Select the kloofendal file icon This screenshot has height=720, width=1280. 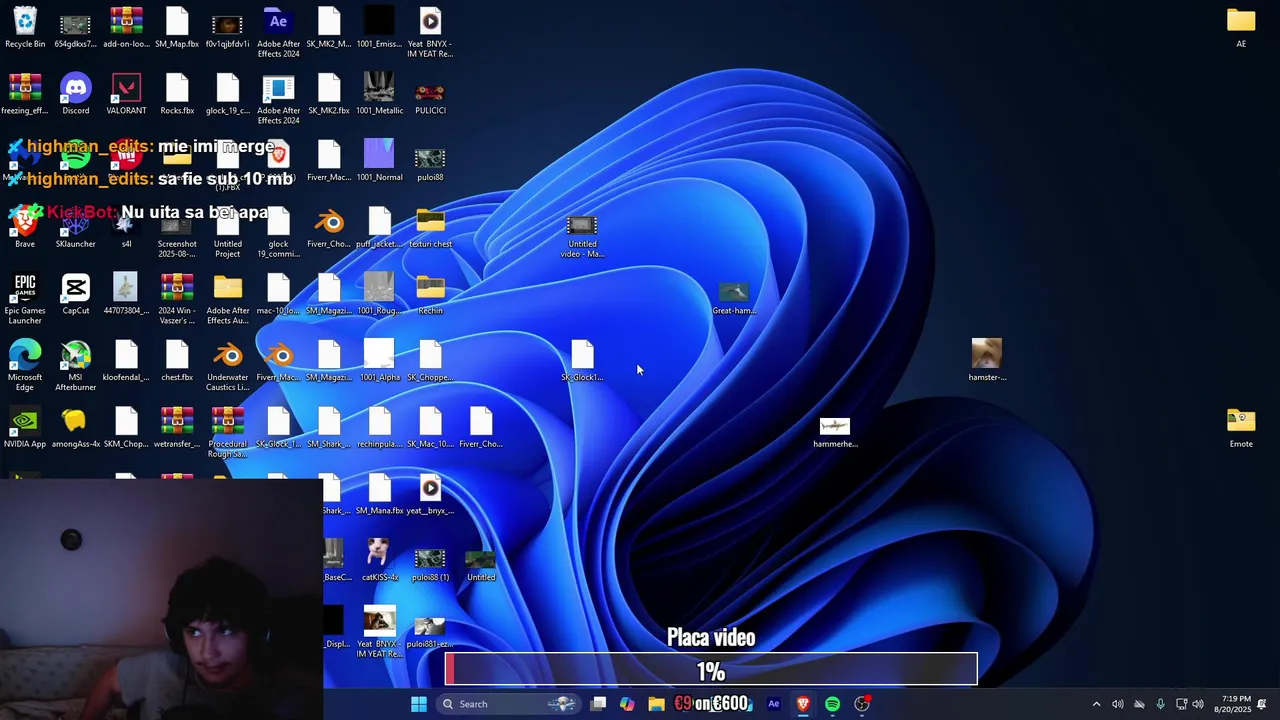(x=126, y=362)
